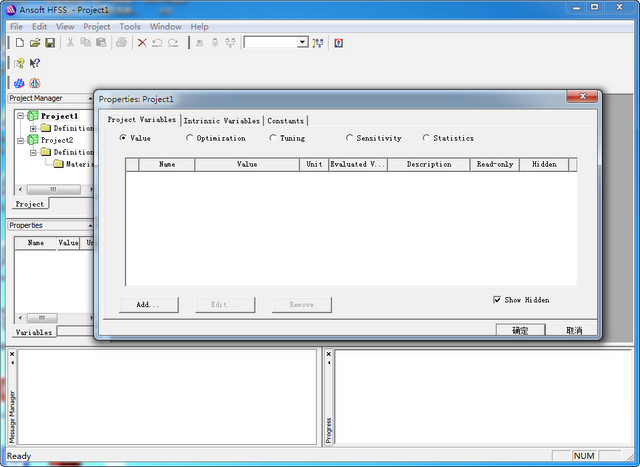Click the Undo arrow icon
This screenshot has width=640, height=467.
157,42
